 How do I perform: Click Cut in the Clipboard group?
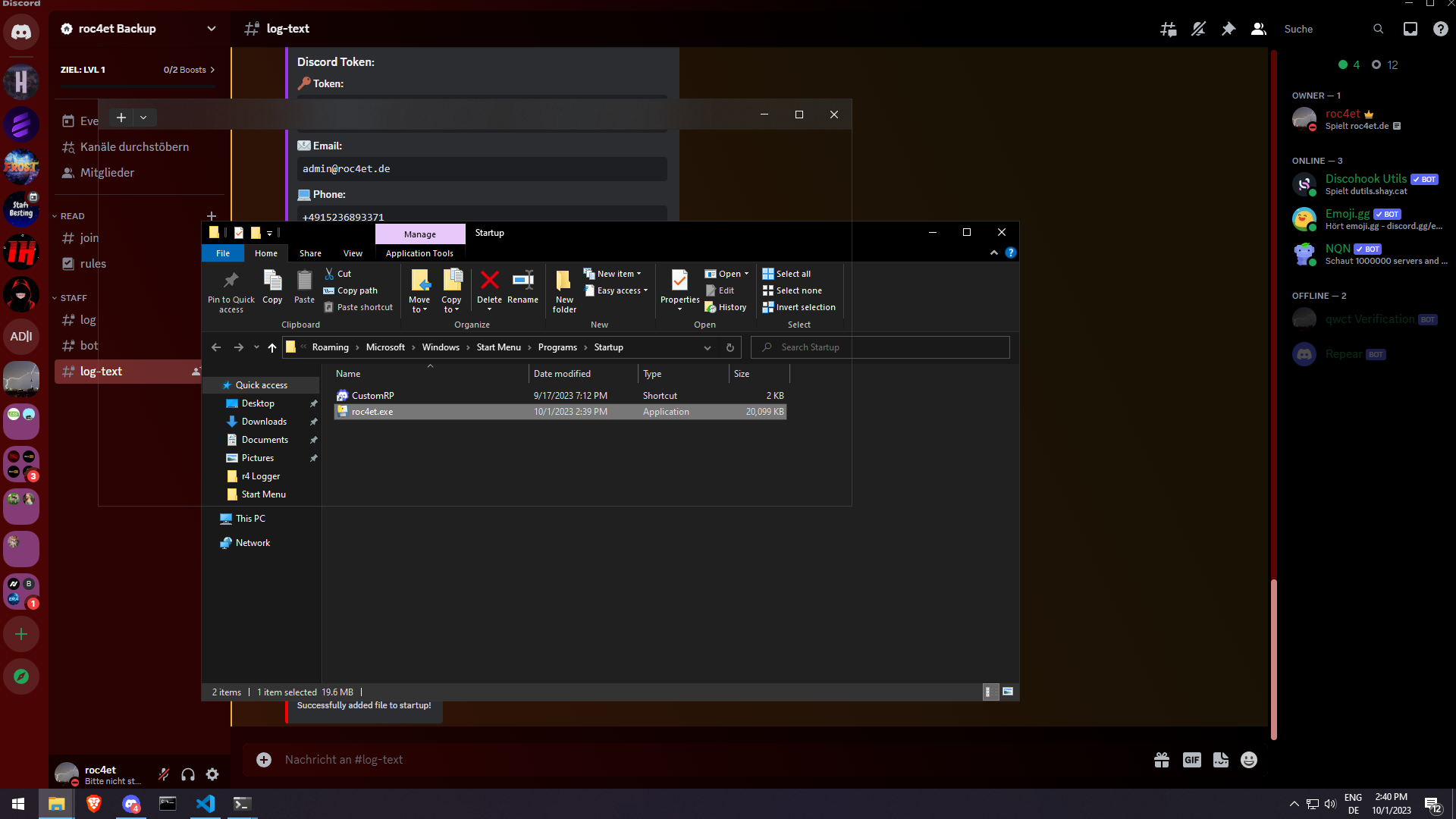(337, 274)
